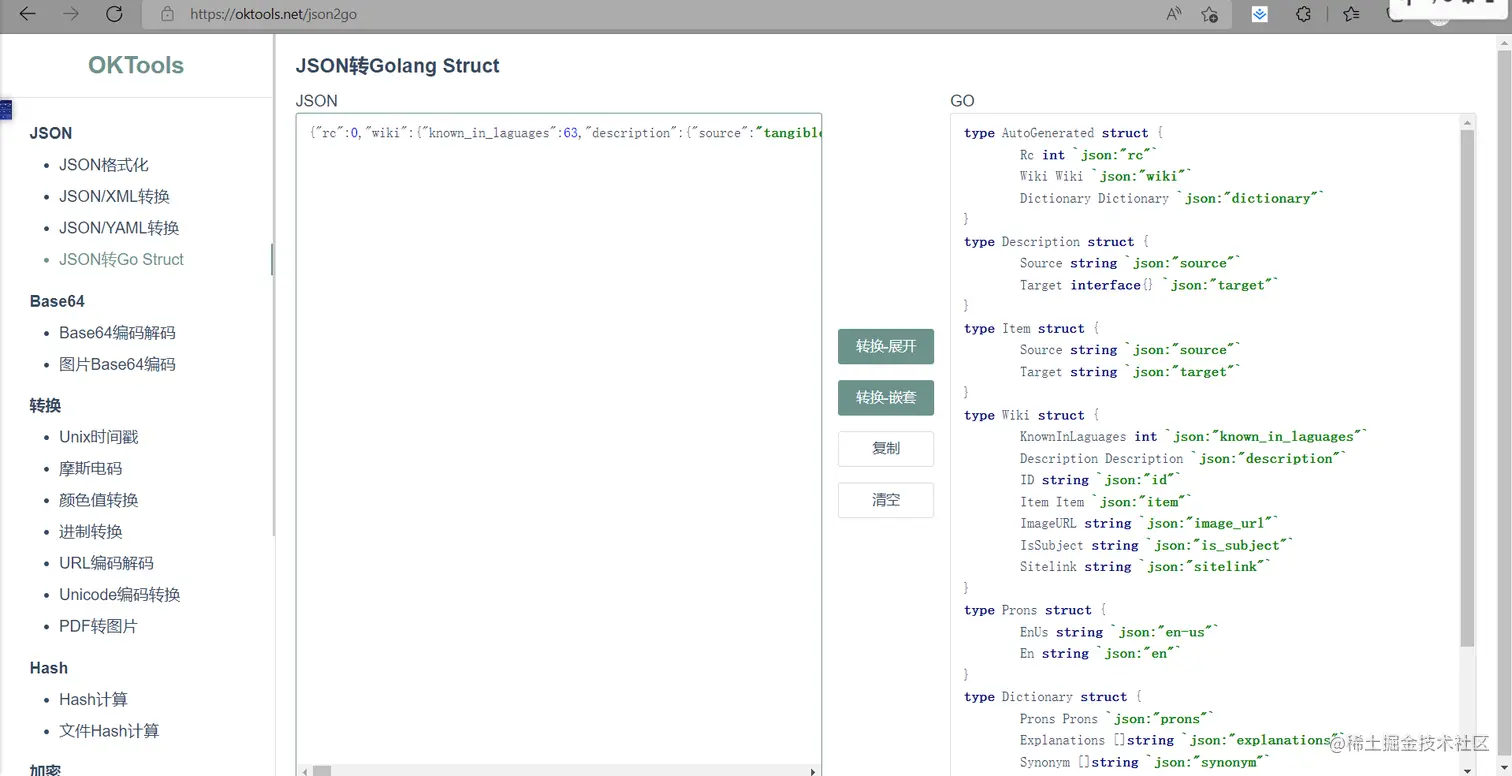Screen dimensions: 1512x776
Task: Click the 转换-展开 convert button
Action: click(886, 346)
